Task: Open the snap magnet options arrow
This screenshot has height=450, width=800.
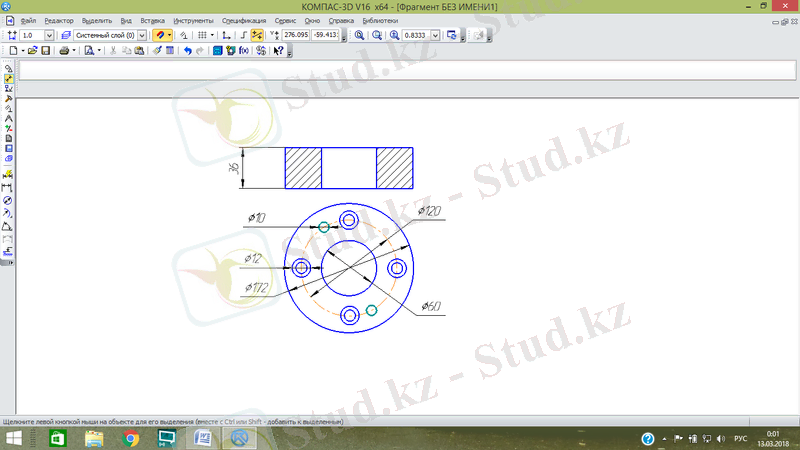Action: (169, 35)
